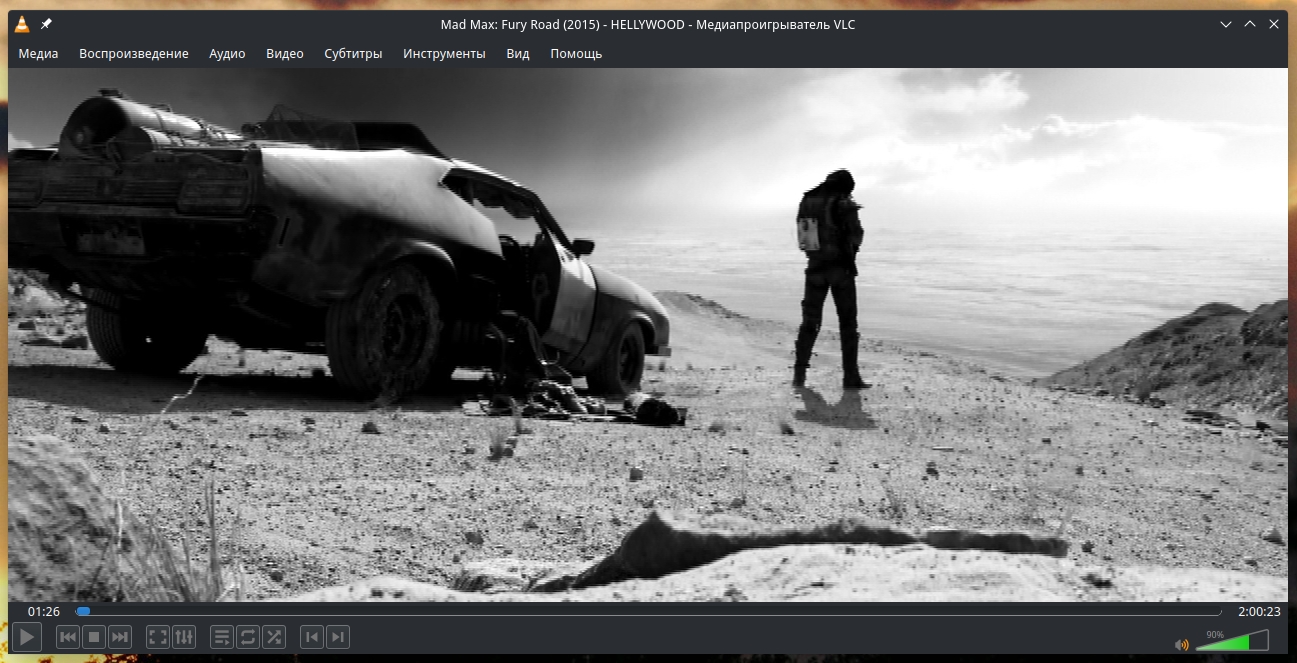Click the seek bar handle

click(83, 611)
